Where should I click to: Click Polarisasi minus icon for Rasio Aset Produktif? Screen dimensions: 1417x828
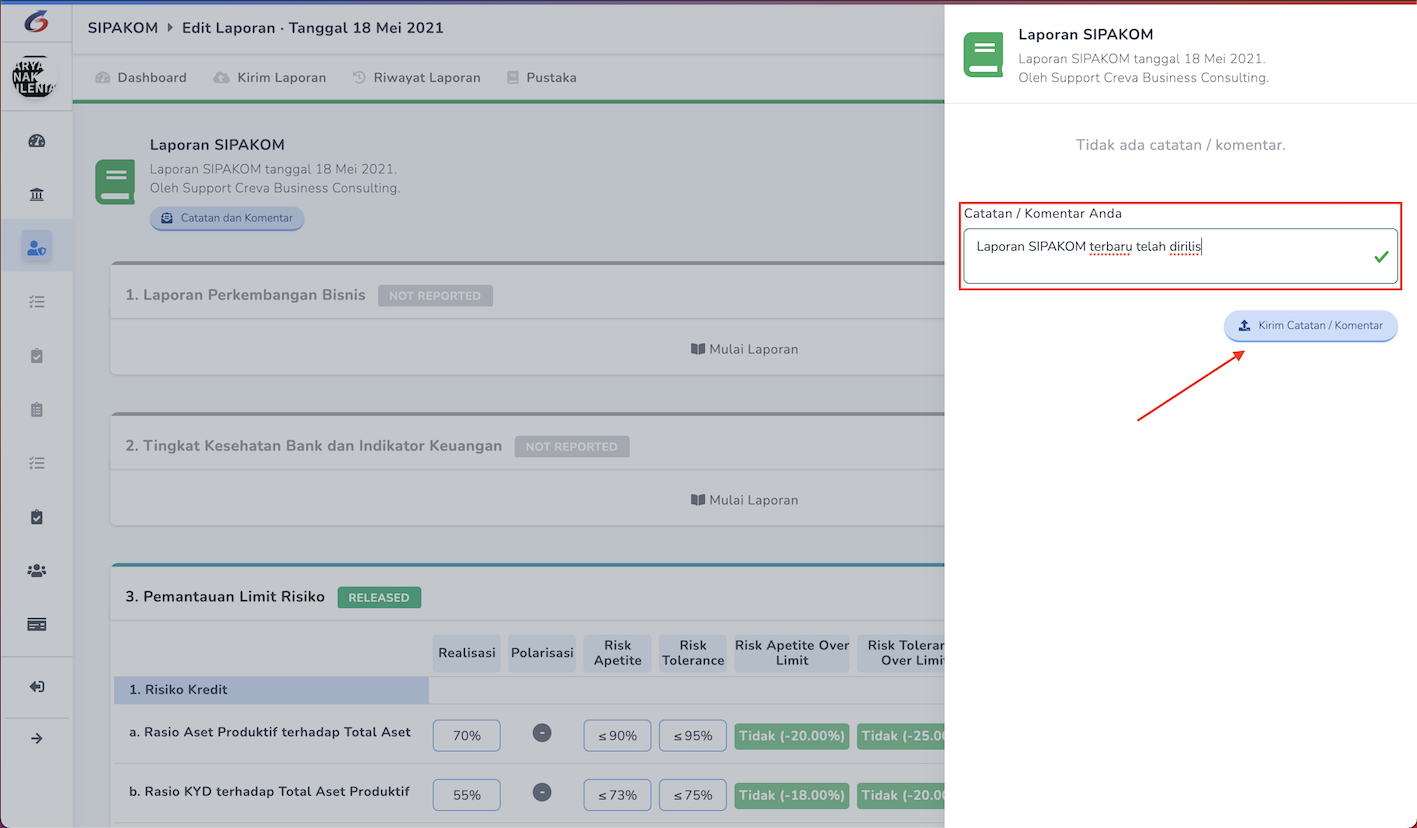point(542,733)
